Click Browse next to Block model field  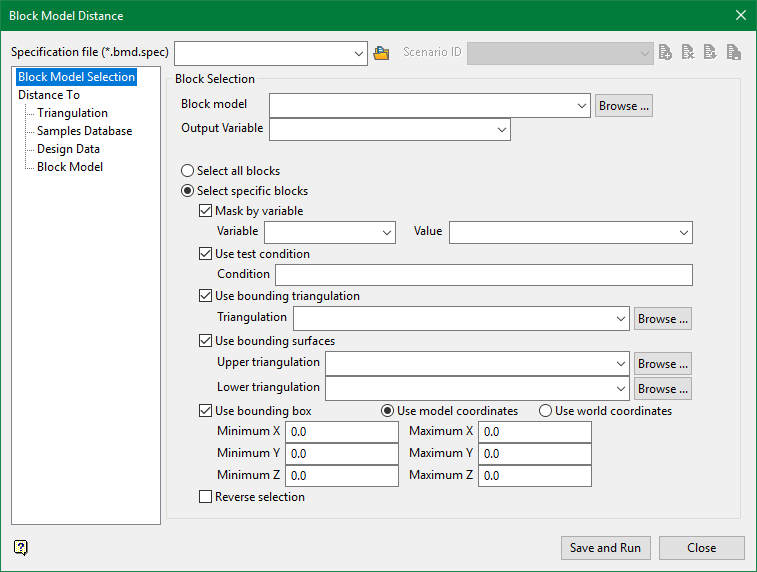624,105
